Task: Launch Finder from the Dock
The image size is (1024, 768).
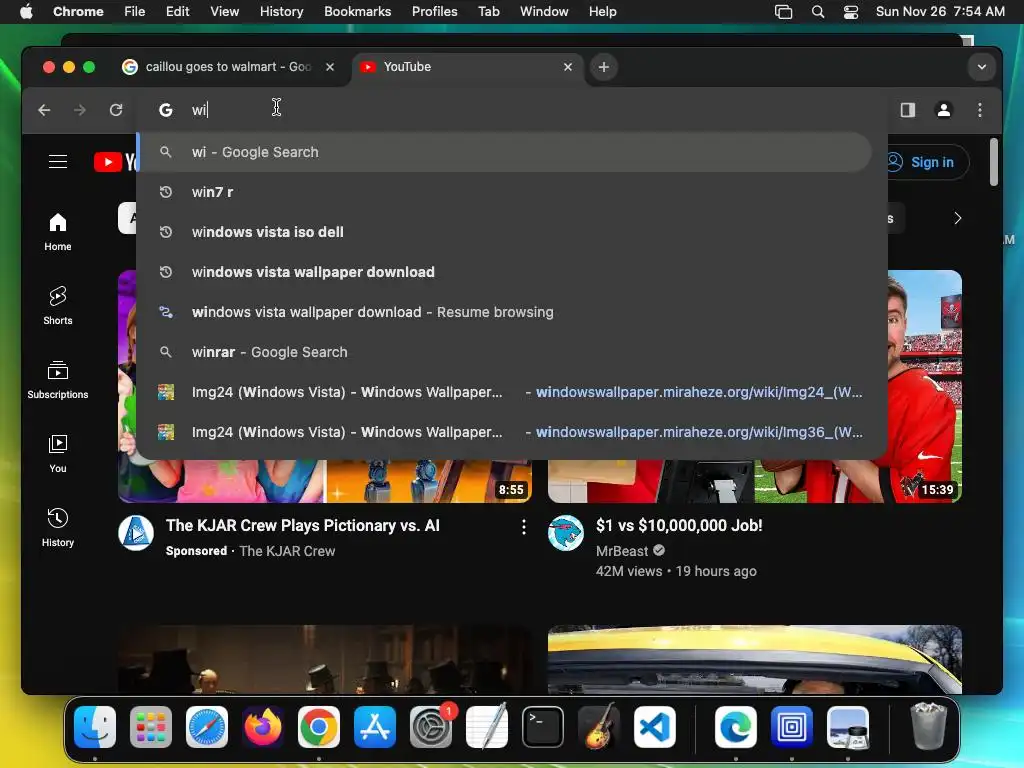Action: (x=95, y=727)
